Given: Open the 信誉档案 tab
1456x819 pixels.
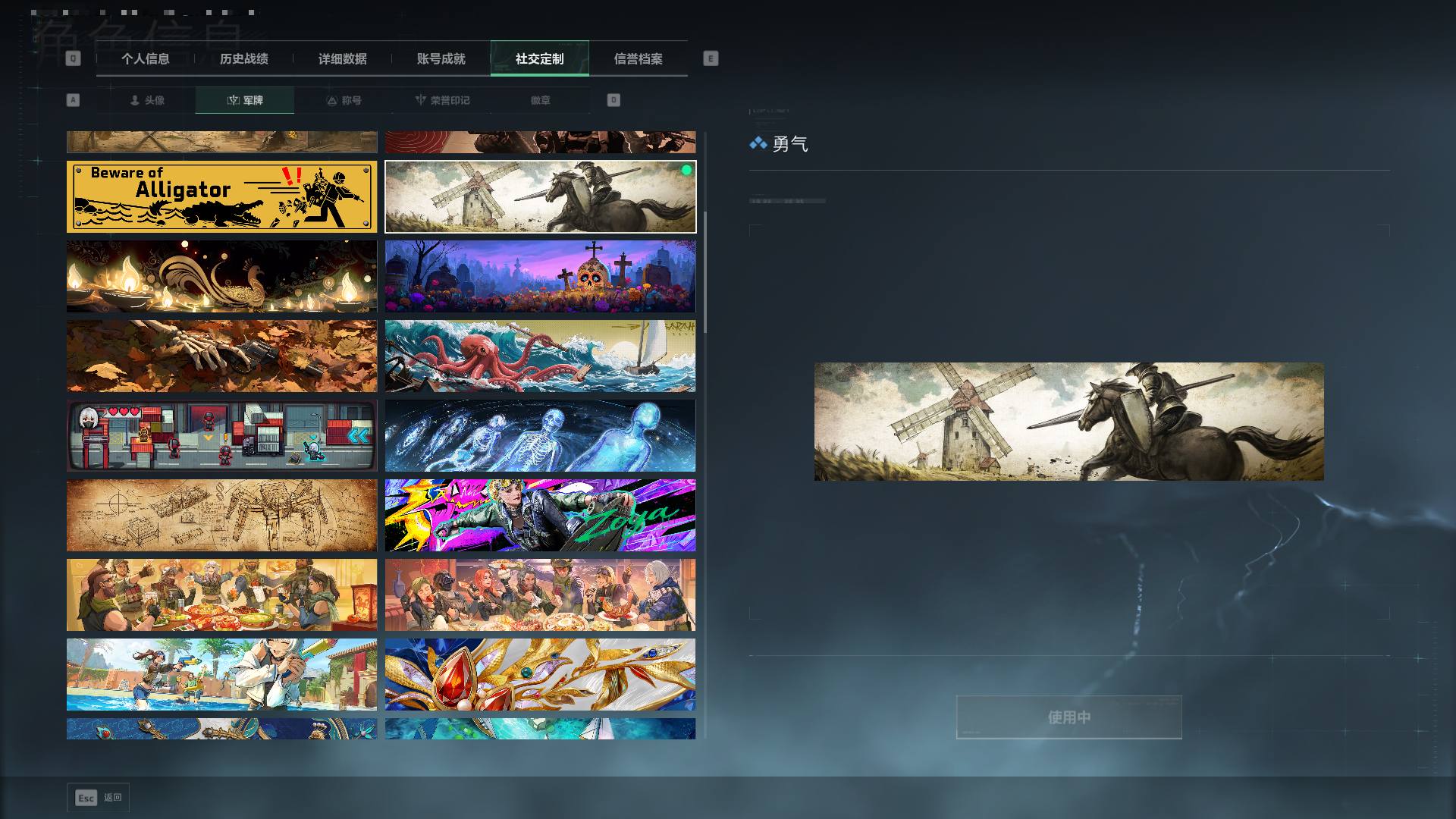Looking at the screenshot, I should coord(639,59).
